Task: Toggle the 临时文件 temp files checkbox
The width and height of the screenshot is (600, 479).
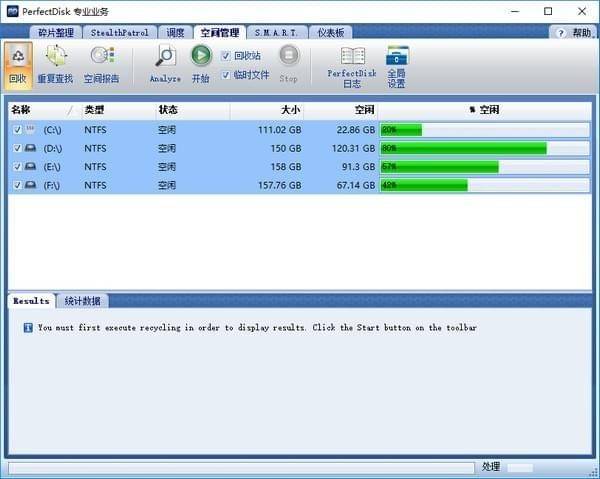Action: tap(226, 75)
